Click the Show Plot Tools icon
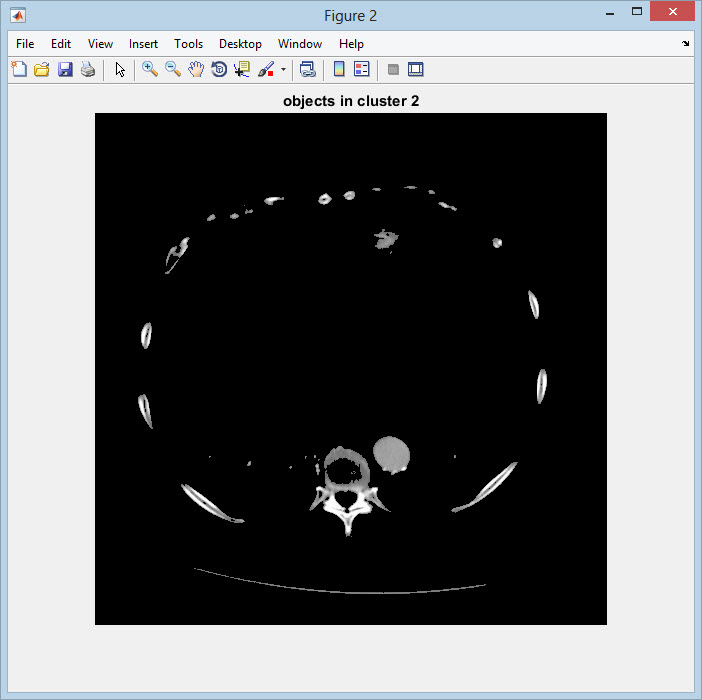The height and width of the screenshot is (700, 702). [415, 69]
